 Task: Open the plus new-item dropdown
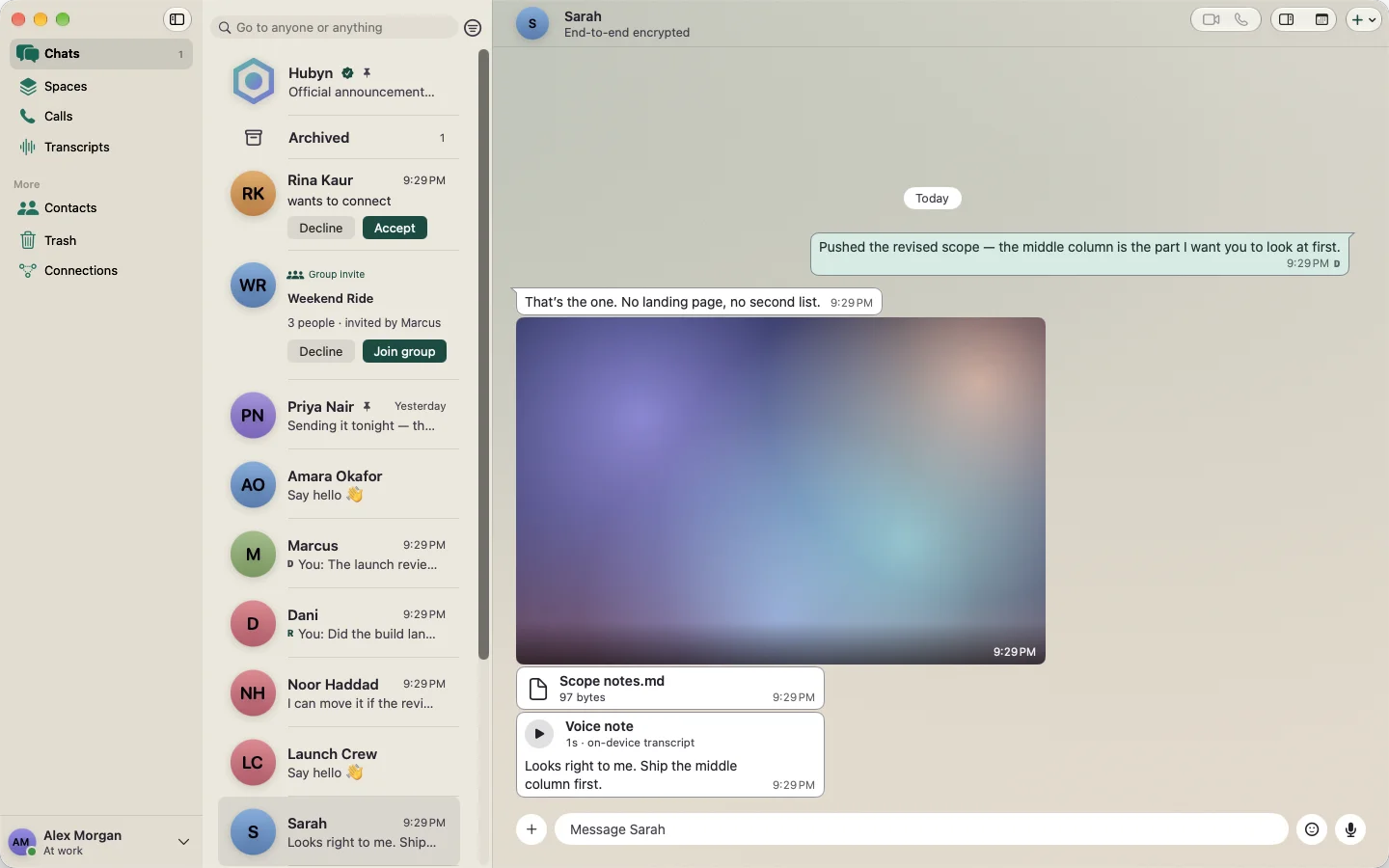coord(1364,19)
